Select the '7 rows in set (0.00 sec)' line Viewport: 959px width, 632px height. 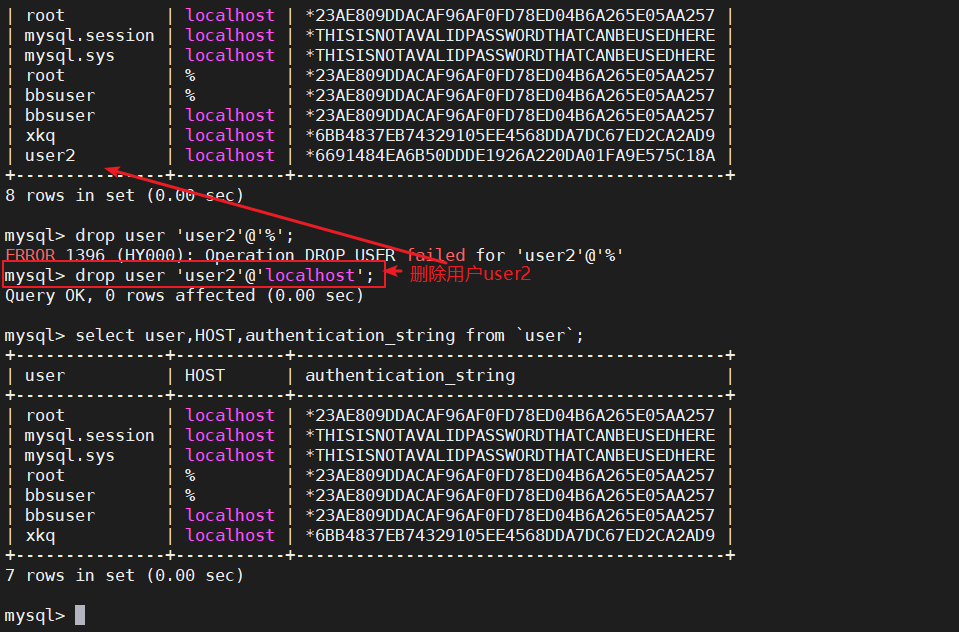point(124,576)
